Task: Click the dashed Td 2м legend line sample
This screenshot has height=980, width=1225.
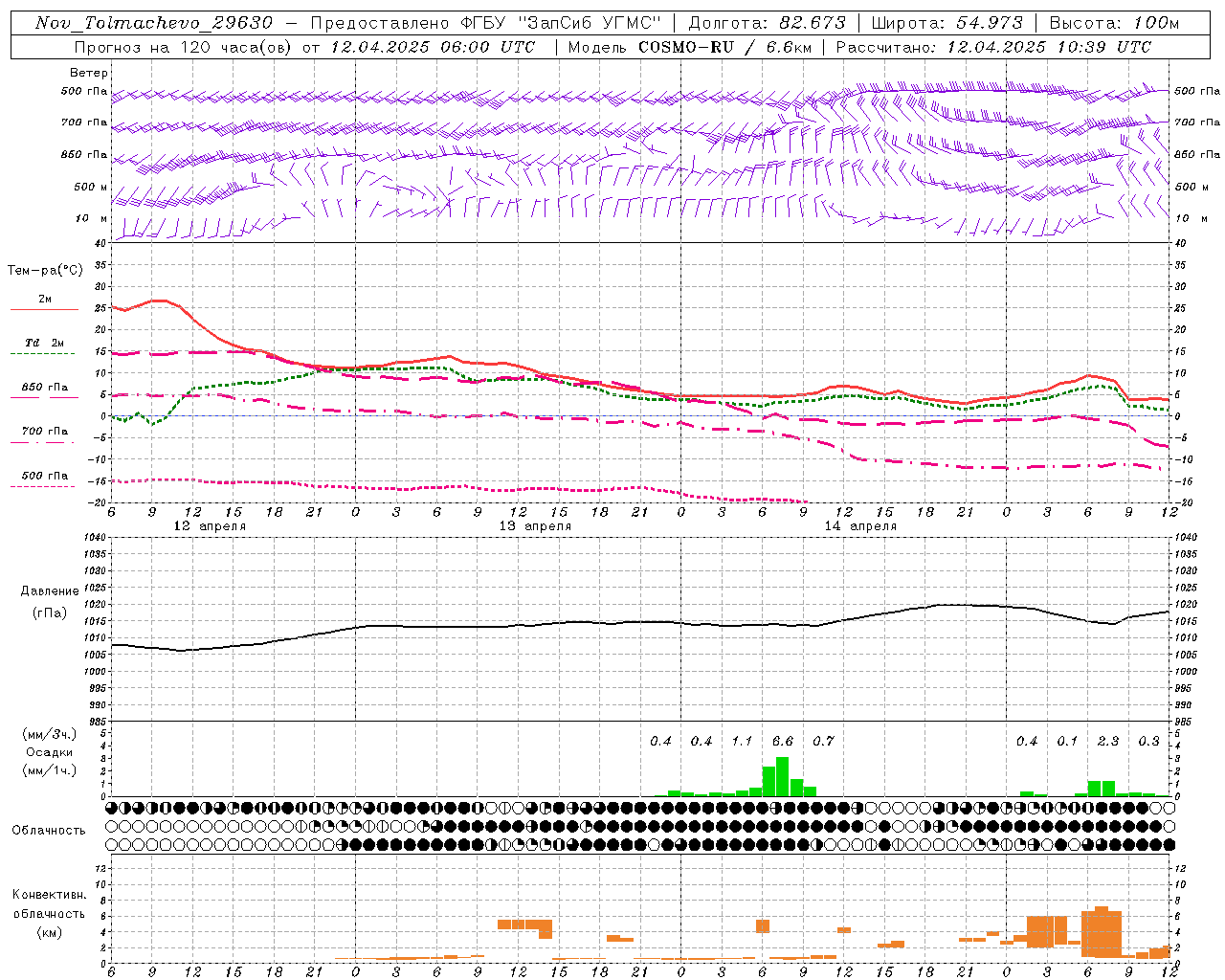Action: [x=44, y=354]
